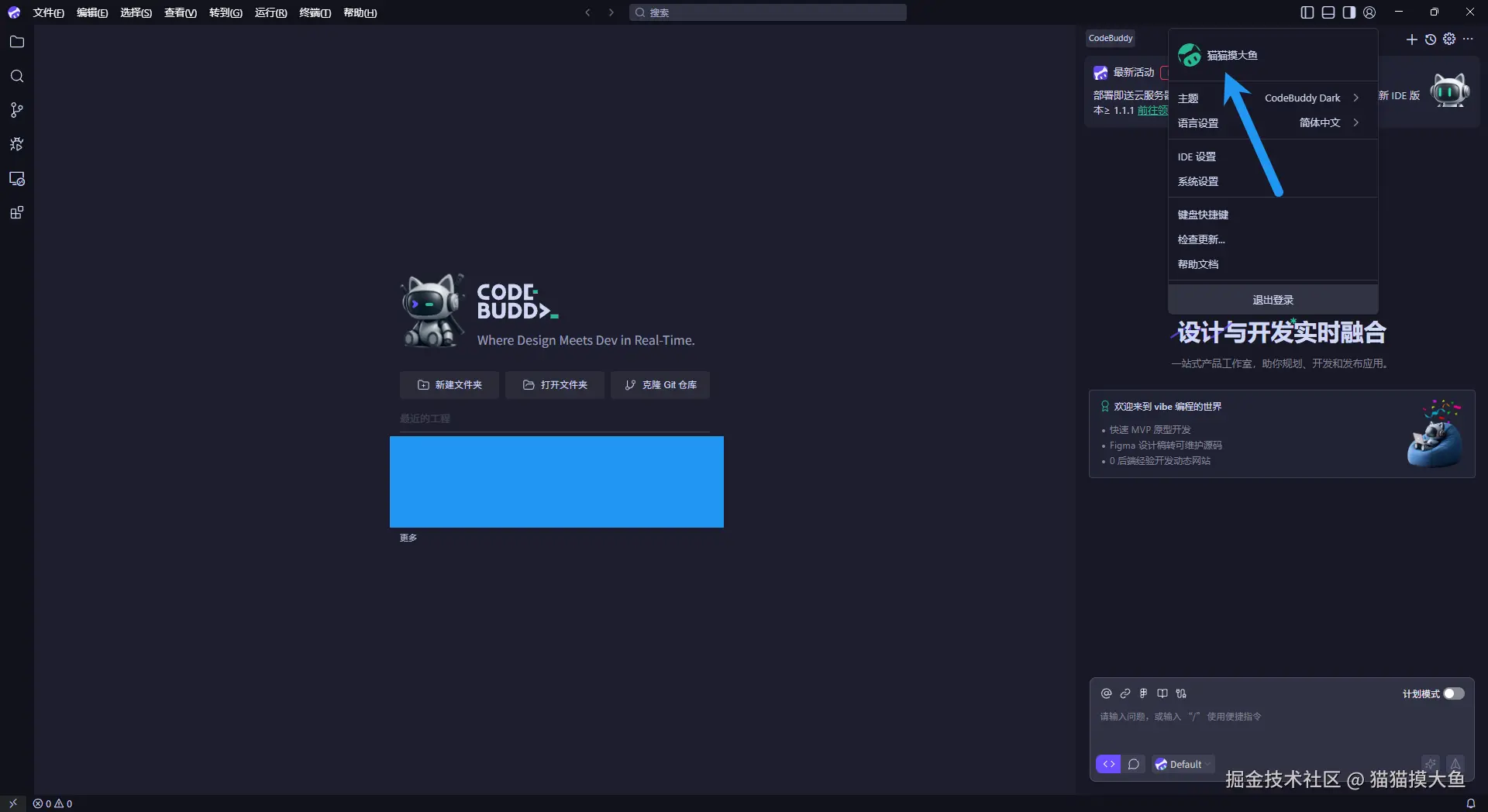Open the Extensions blocks icon

pyautogui.click(x=16, y=213)
